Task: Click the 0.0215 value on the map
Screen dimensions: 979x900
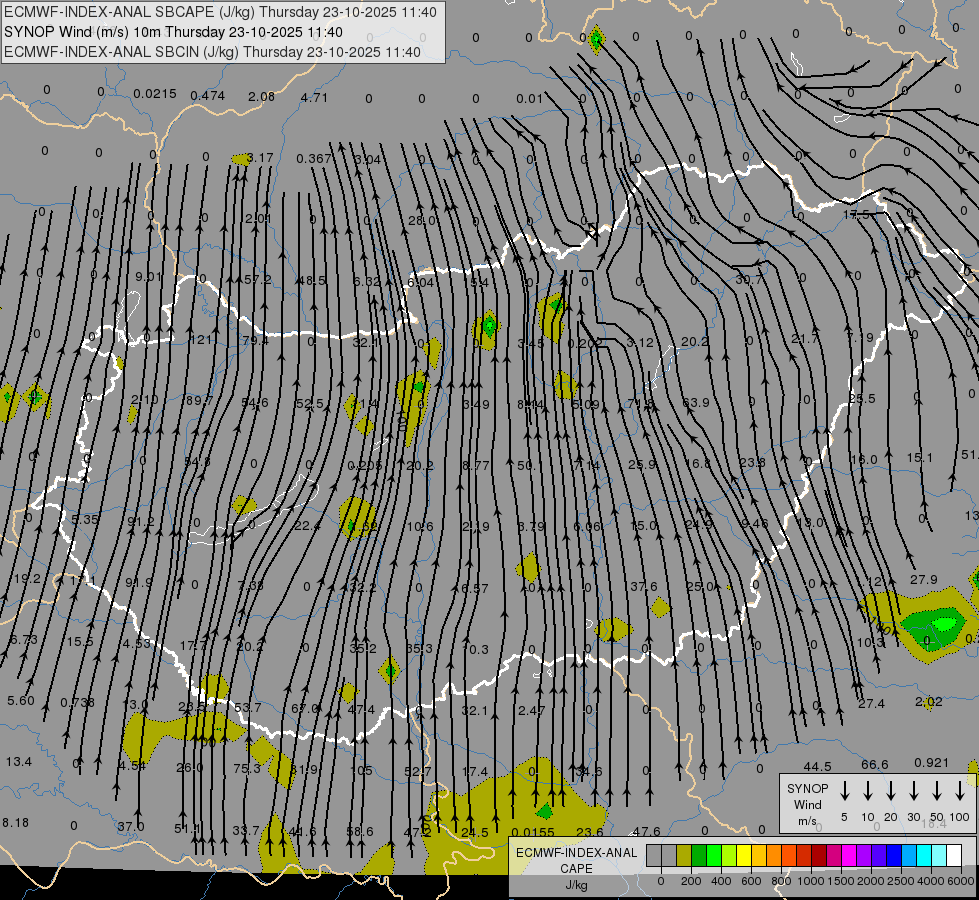Action: click(x=155, y=94)
